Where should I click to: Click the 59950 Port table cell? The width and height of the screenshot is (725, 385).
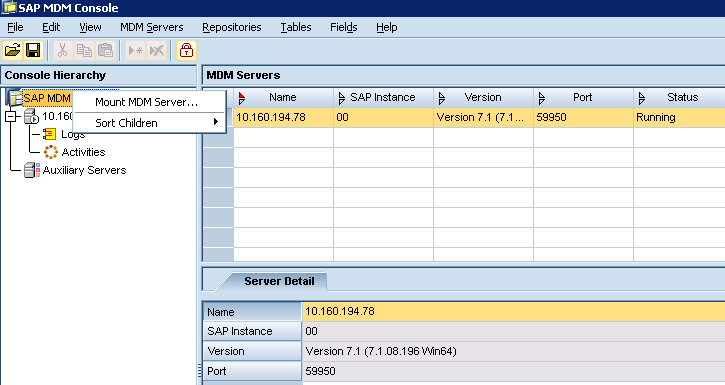click(x=583, y=117)
